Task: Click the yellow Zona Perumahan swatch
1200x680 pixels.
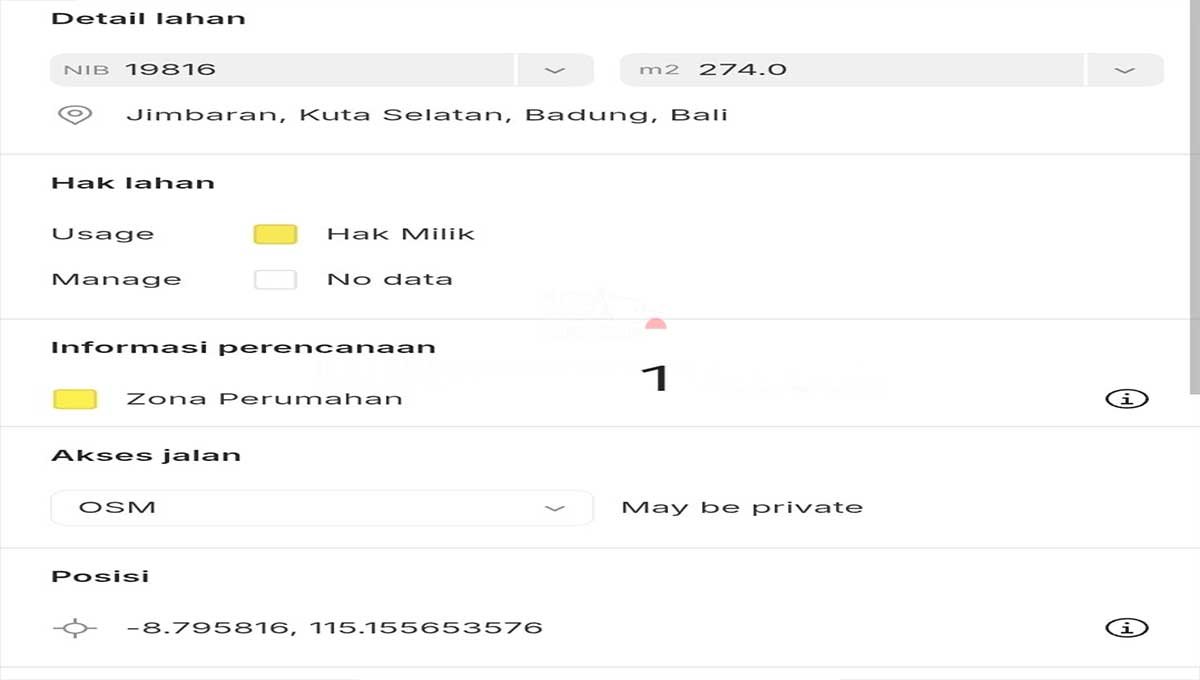Action: tap(75, 399)
